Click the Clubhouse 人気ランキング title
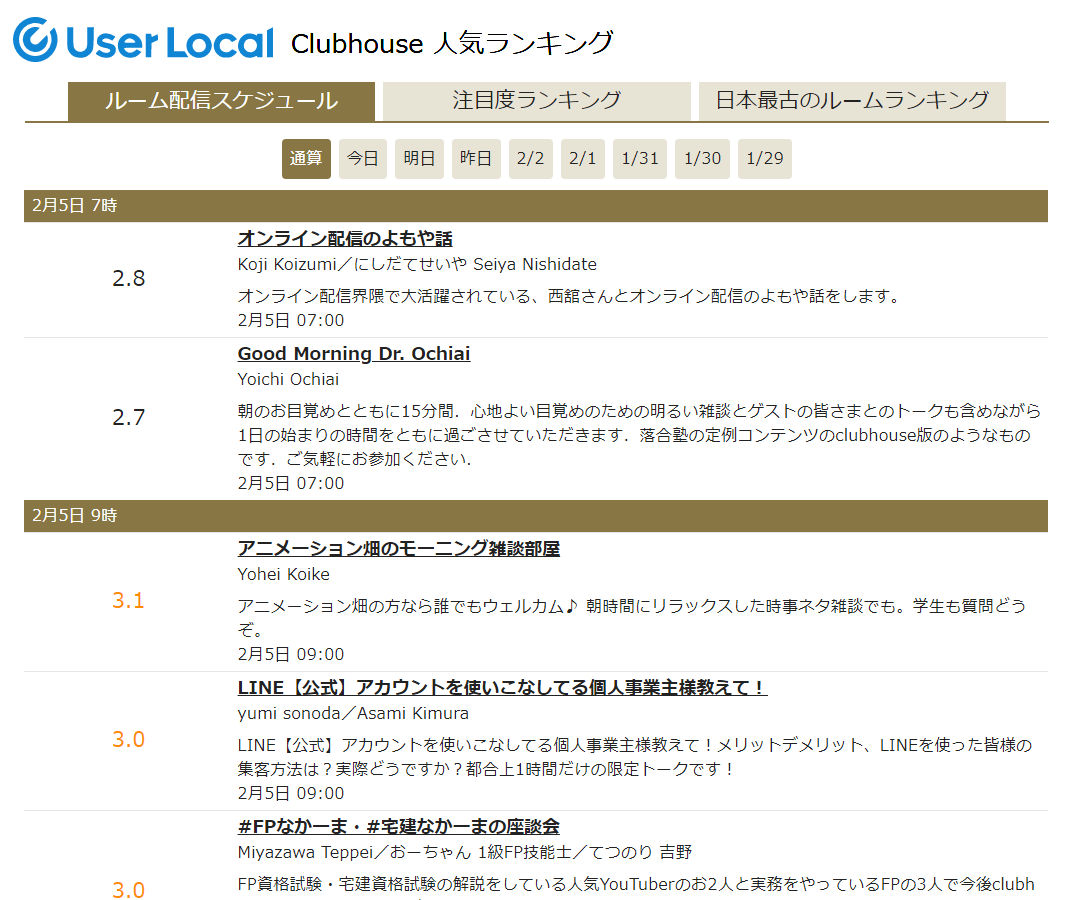1080x900 pixels. click(x=452, y=43)
